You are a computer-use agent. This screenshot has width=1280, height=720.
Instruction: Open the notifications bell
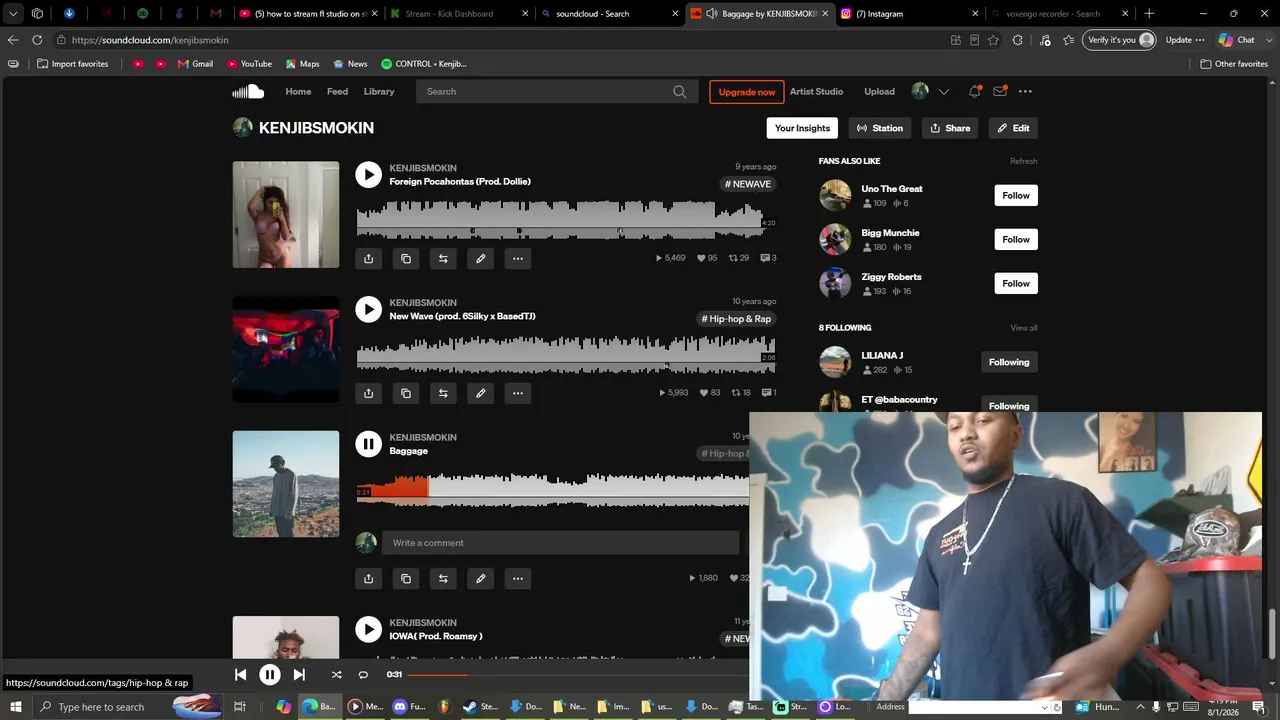click(974, 91)
